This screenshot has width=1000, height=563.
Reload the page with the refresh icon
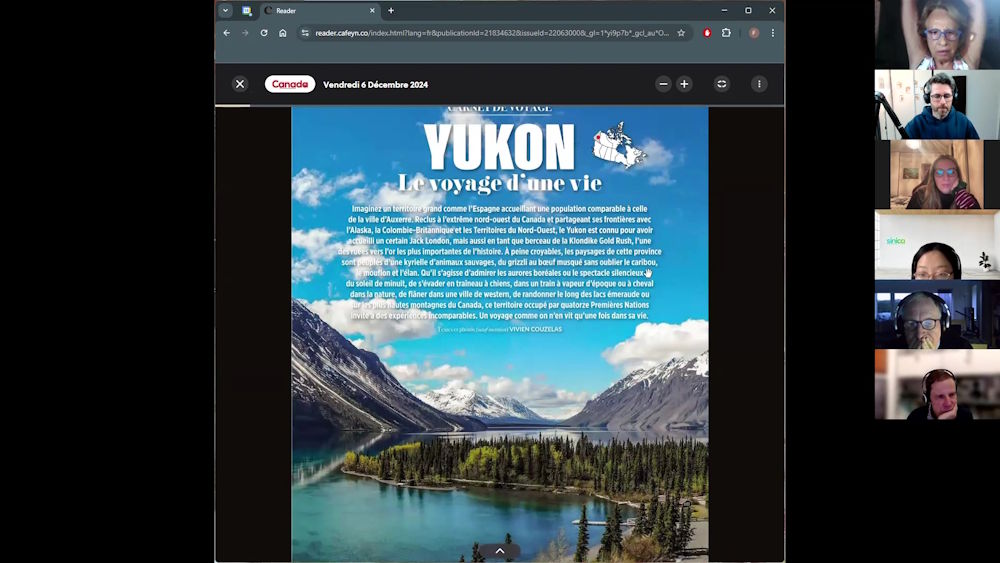coord(263,33)
